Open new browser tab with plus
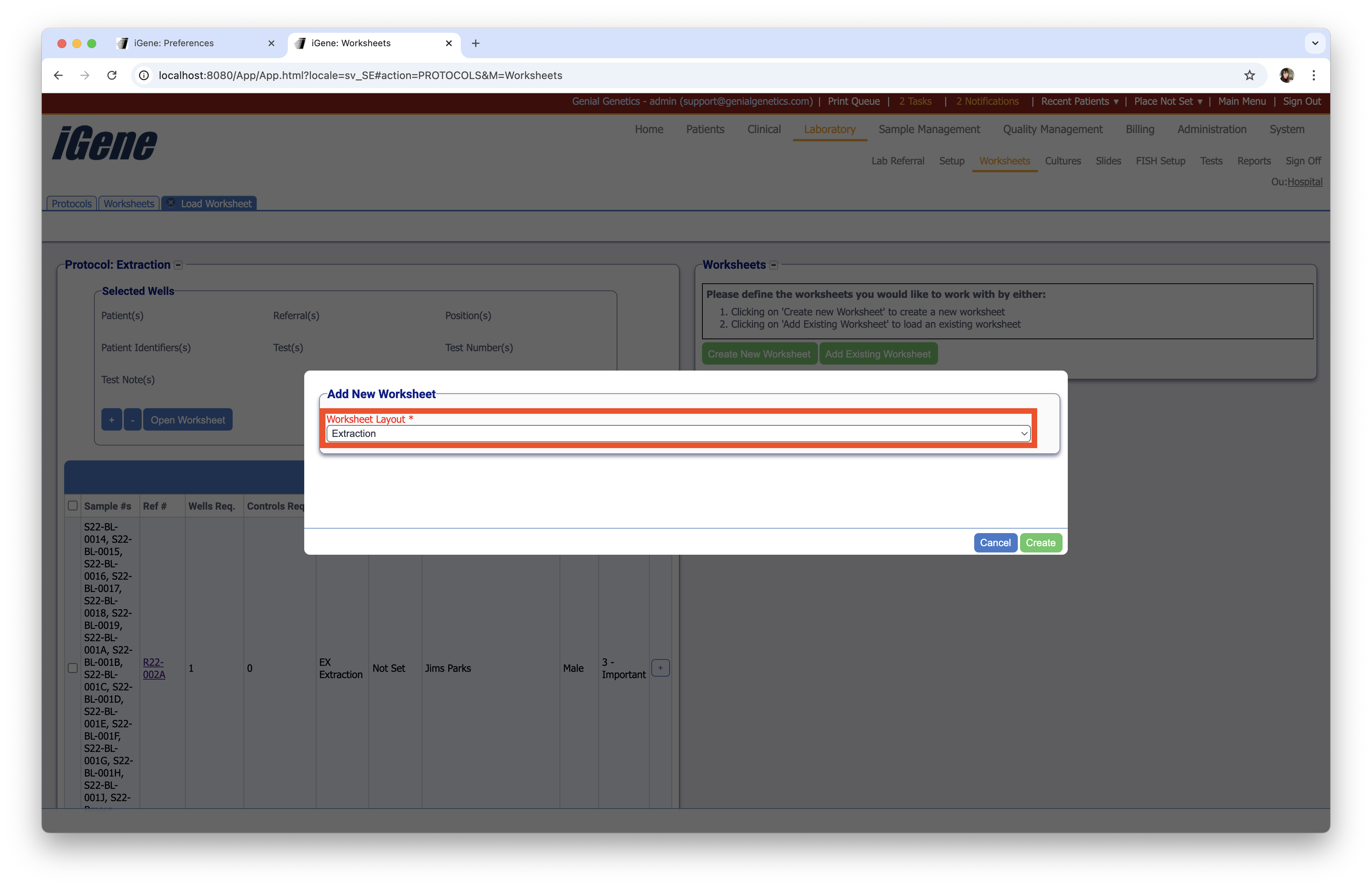This screenshot has height=888, width=1372. [476, 43]
